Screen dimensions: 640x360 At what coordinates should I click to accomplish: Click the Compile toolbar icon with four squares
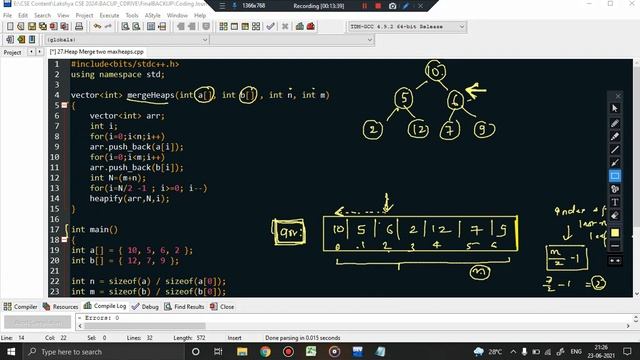point(223,26)
